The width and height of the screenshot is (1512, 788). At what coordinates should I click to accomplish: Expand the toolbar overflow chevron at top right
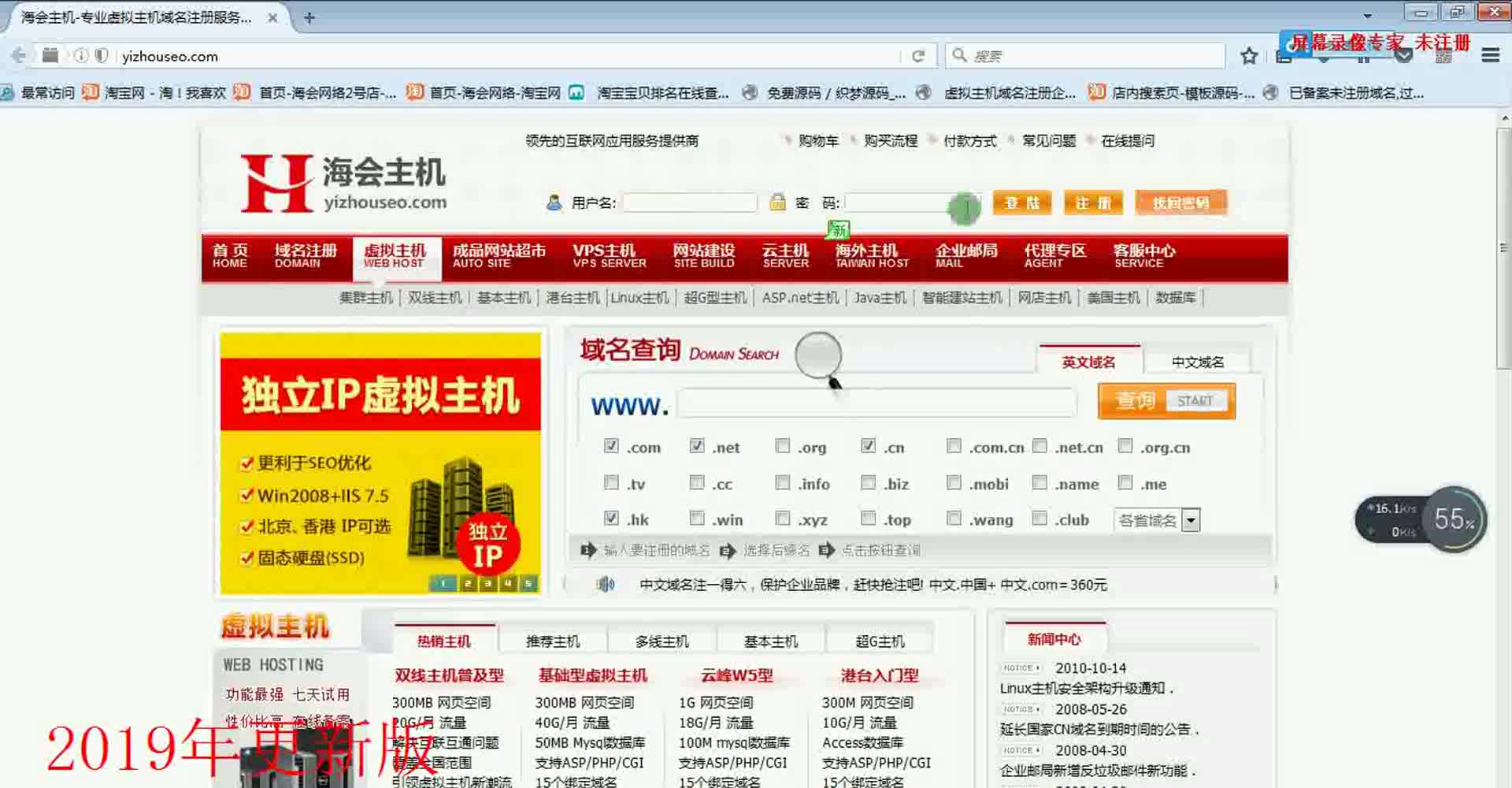(1403, 55)
